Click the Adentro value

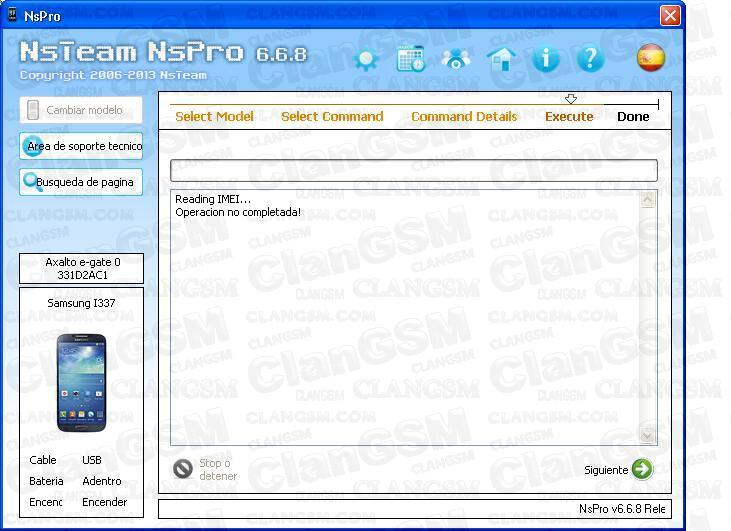click(102, 481)
